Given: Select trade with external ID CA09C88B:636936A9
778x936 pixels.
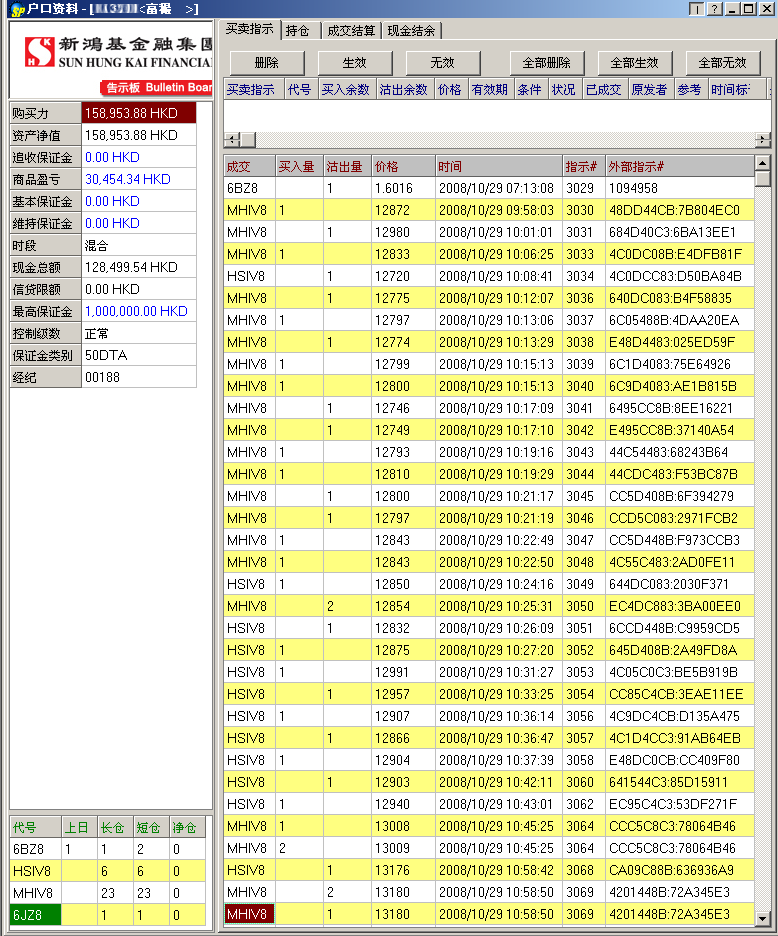Looking at the screenshot, I should (x=488, y=870).
